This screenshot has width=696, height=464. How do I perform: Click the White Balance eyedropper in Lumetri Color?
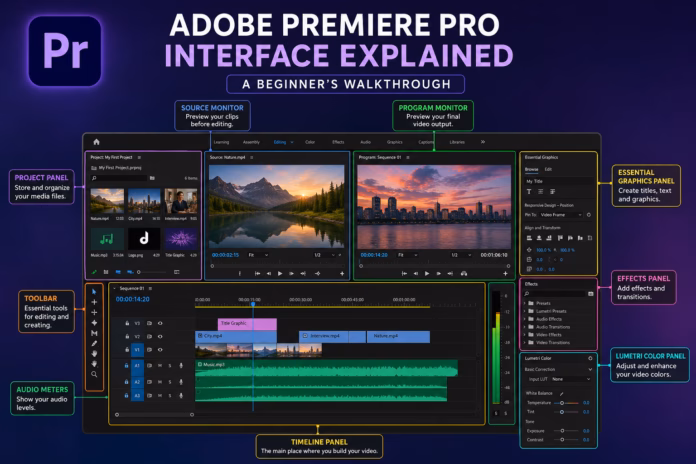point(562,393)
